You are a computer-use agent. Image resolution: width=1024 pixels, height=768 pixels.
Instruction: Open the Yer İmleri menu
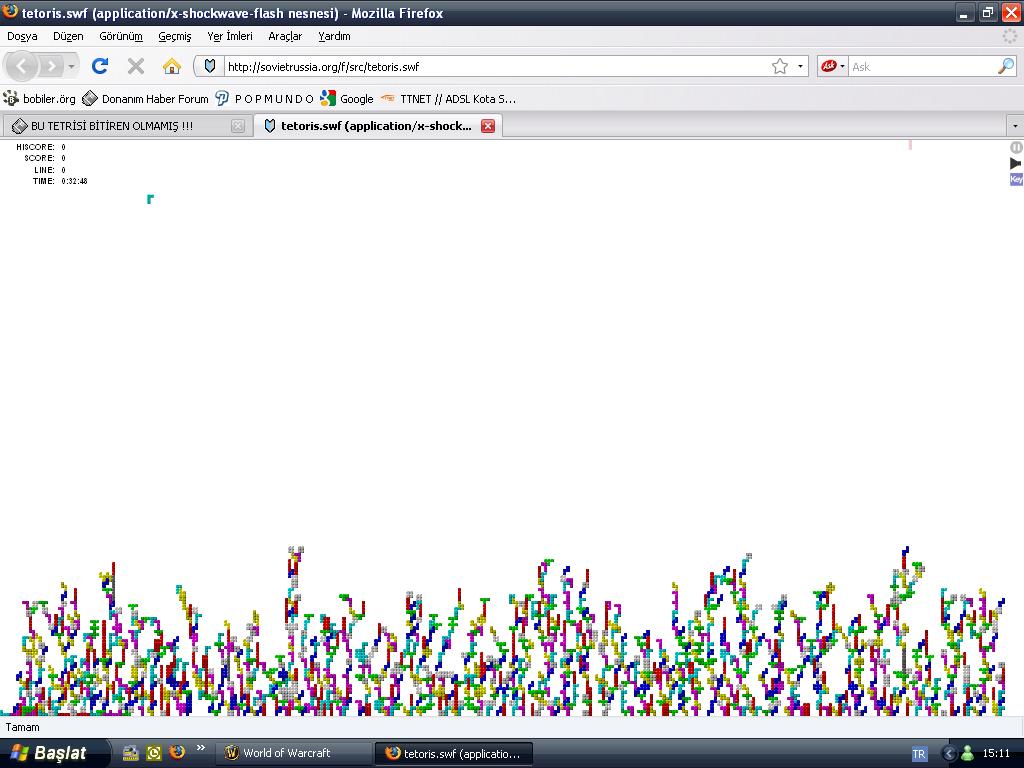point(230,36)
